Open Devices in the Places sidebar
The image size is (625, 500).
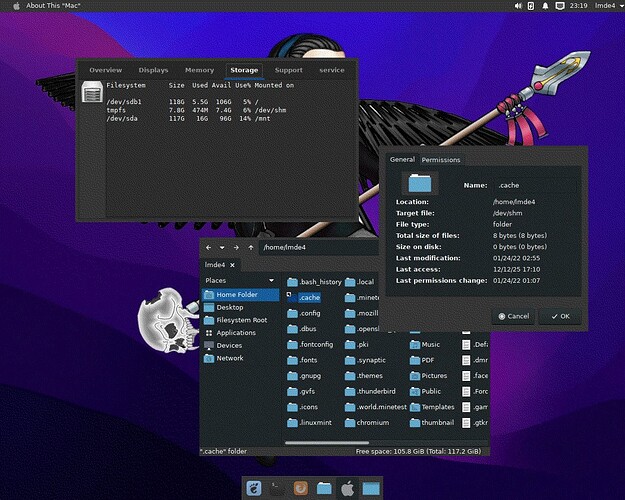tap(223, 345)
